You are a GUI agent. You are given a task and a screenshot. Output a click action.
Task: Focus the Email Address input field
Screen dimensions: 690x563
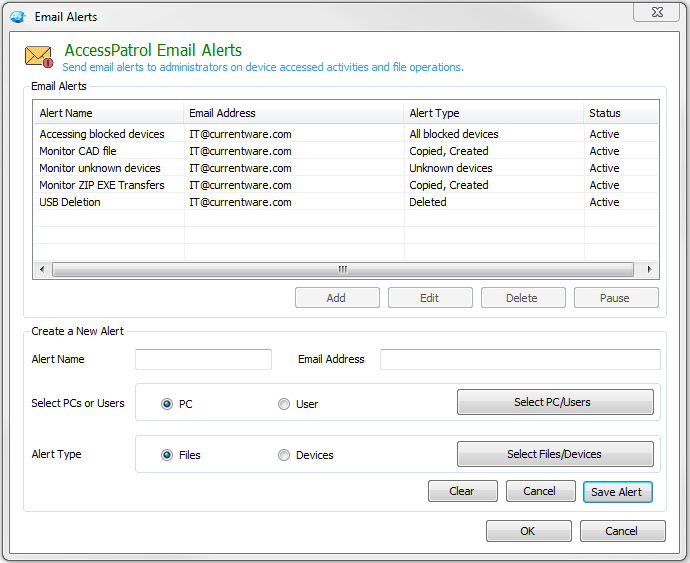520,359
